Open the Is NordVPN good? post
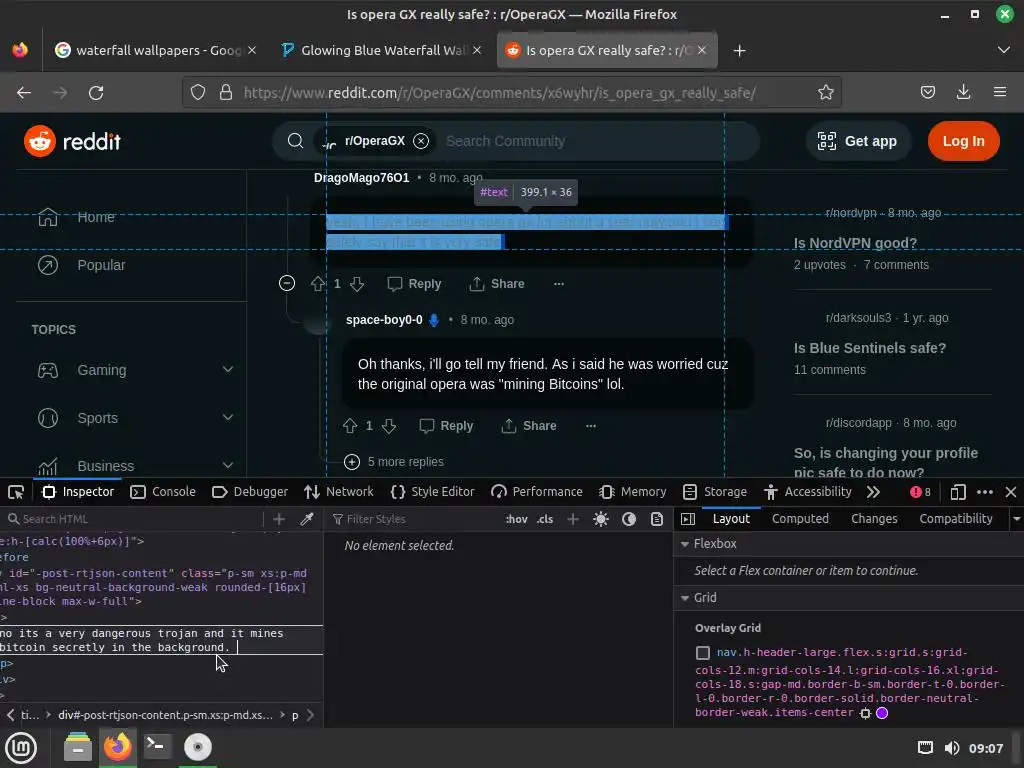The width and height of the screenshot is (1024, 768). coord(855,243)
